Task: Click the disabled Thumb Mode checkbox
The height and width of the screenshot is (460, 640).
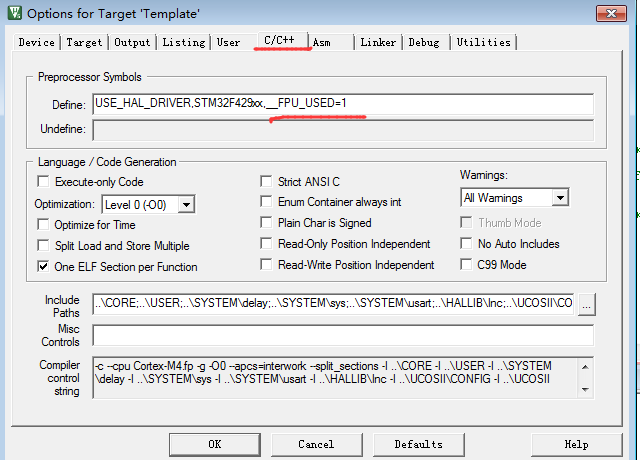Action: point(466,222)
